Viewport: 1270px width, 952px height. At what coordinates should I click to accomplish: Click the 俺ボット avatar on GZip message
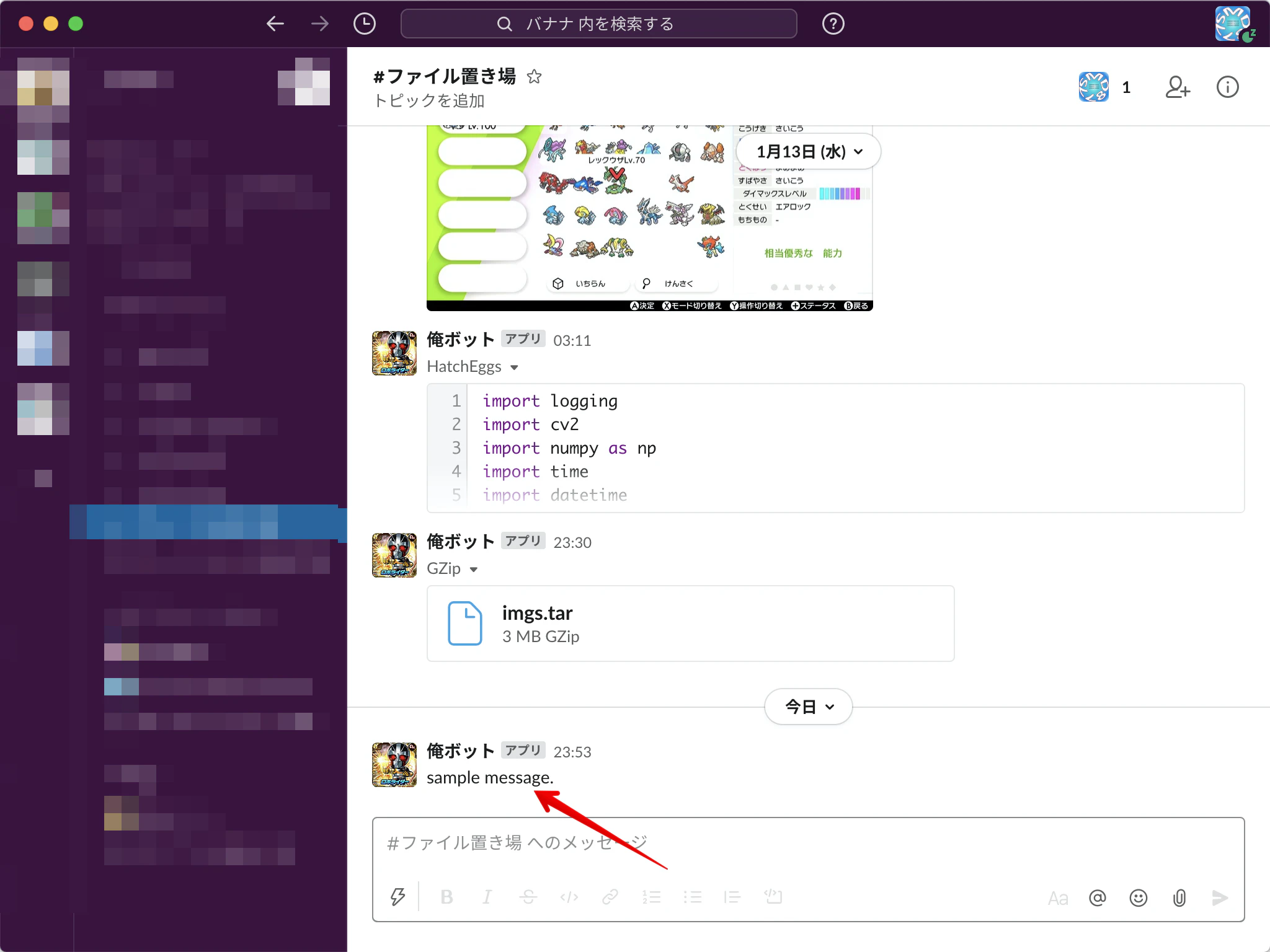coord(394,555)
